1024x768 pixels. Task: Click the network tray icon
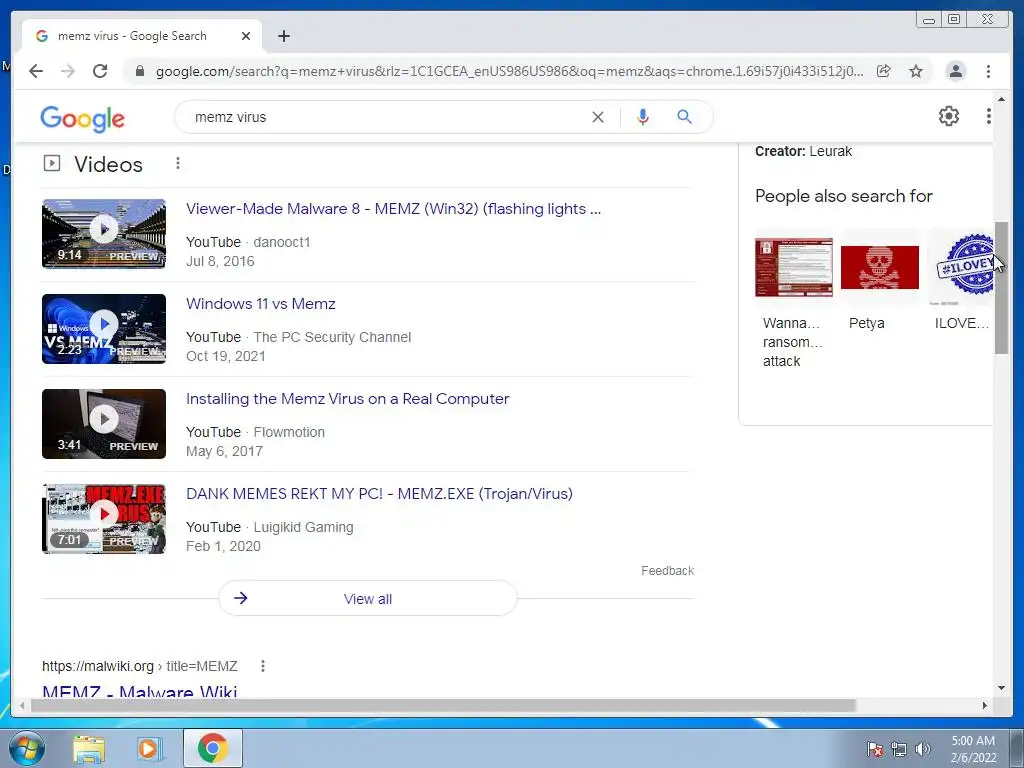point(899,749)
